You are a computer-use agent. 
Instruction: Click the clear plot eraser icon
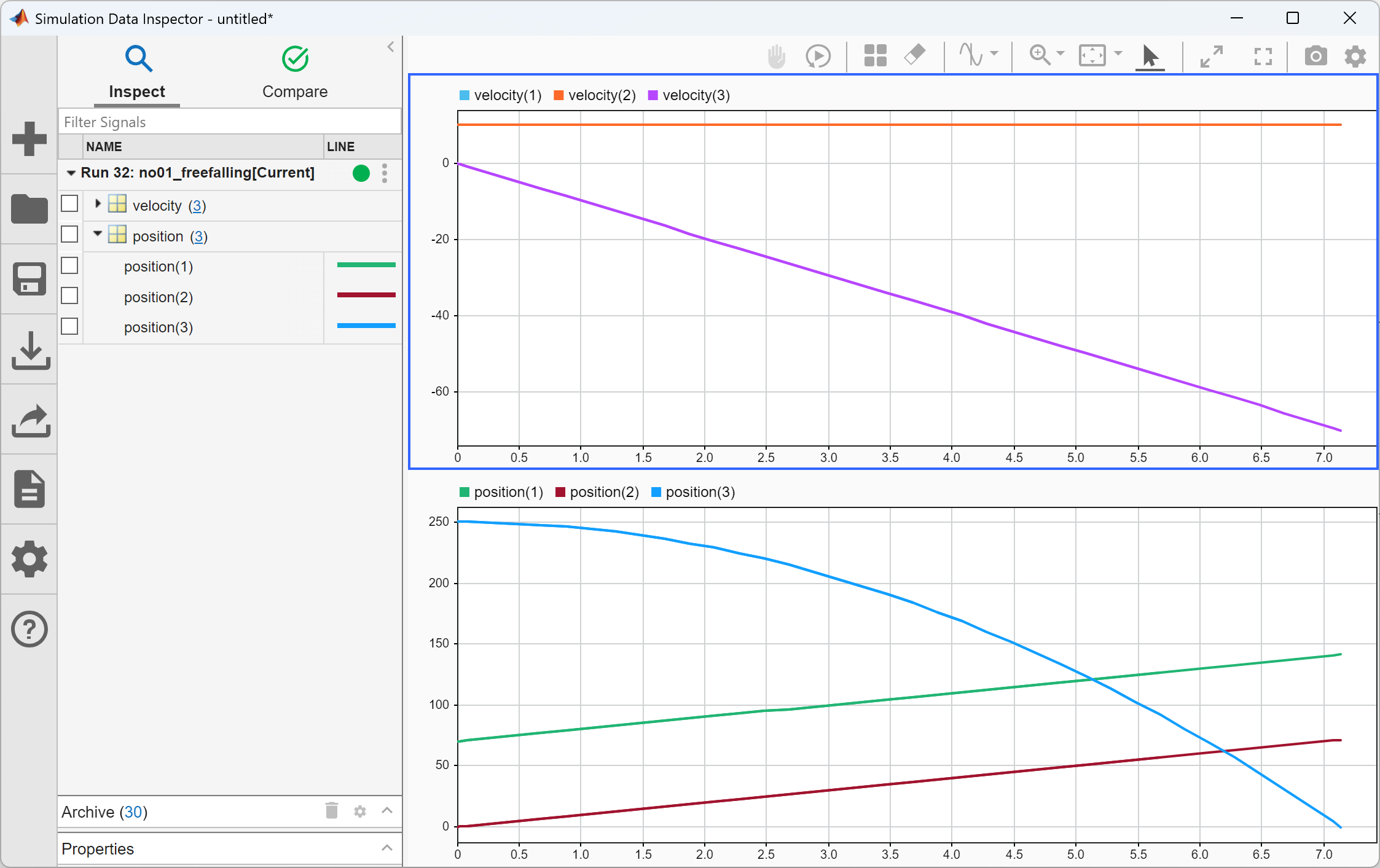915,55
